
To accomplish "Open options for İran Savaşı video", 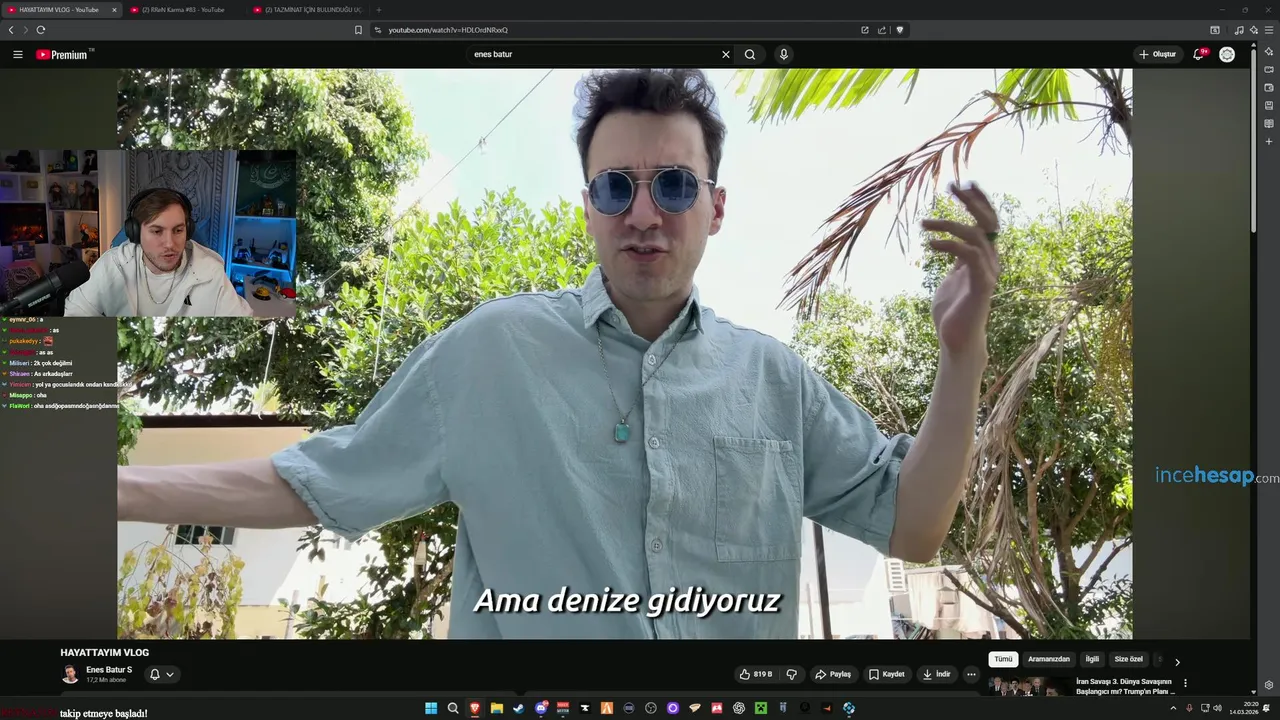I will coord(1185,683).
